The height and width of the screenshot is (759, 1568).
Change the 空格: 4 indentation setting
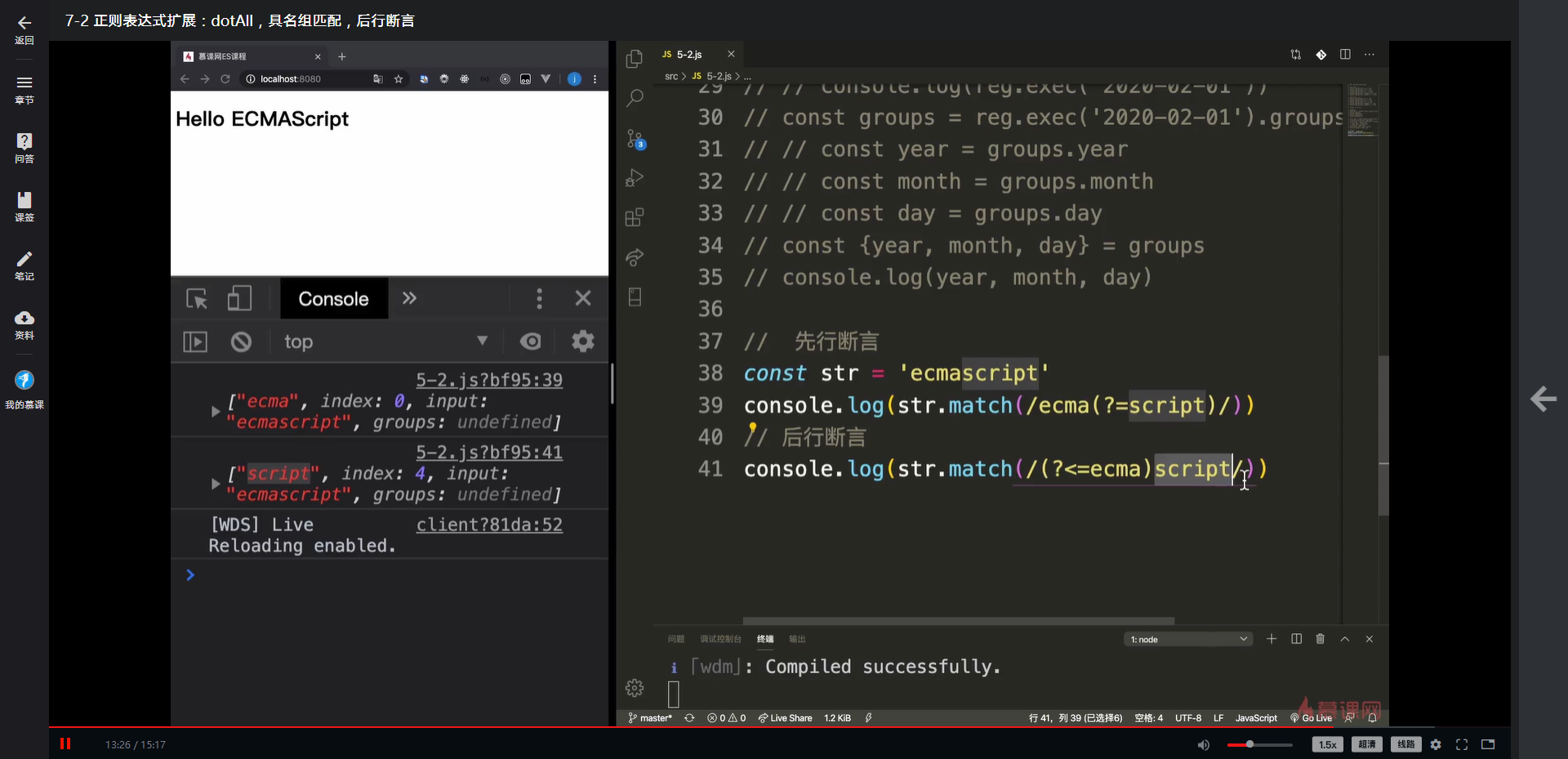click(1148, 718)
